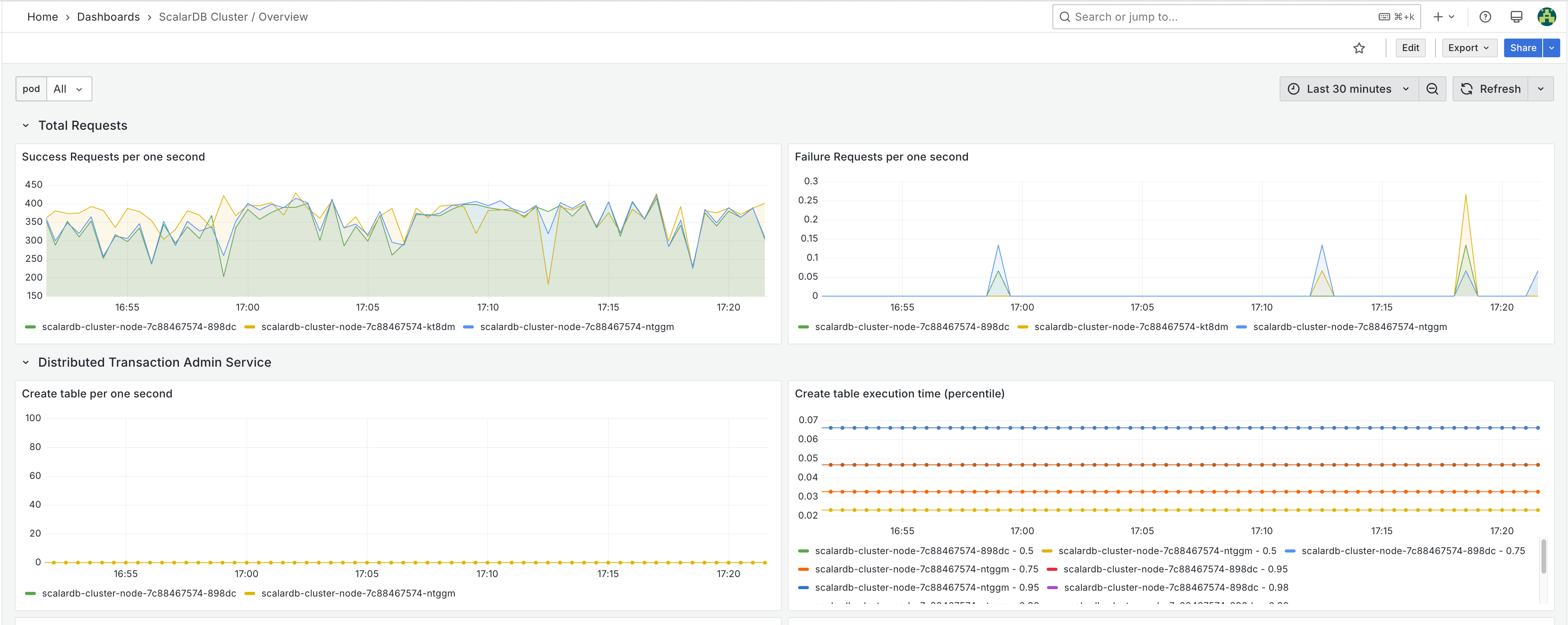1568x625 pixels.
Task: Toggle kt8dm series in Failure Requests legend
Action: (1130, 327)
